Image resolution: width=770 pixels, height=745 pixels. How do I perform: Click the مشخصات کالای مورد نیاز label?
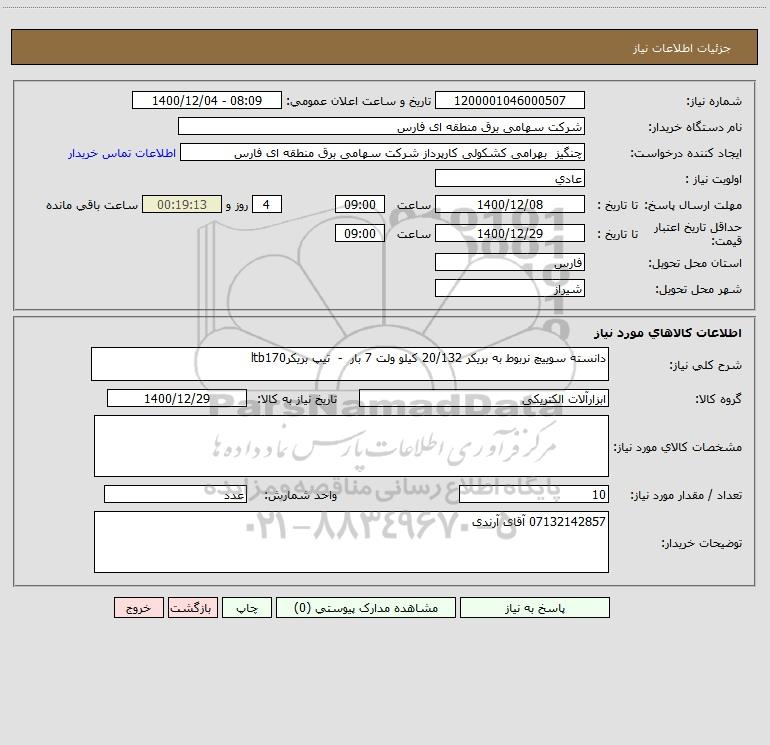678,447
